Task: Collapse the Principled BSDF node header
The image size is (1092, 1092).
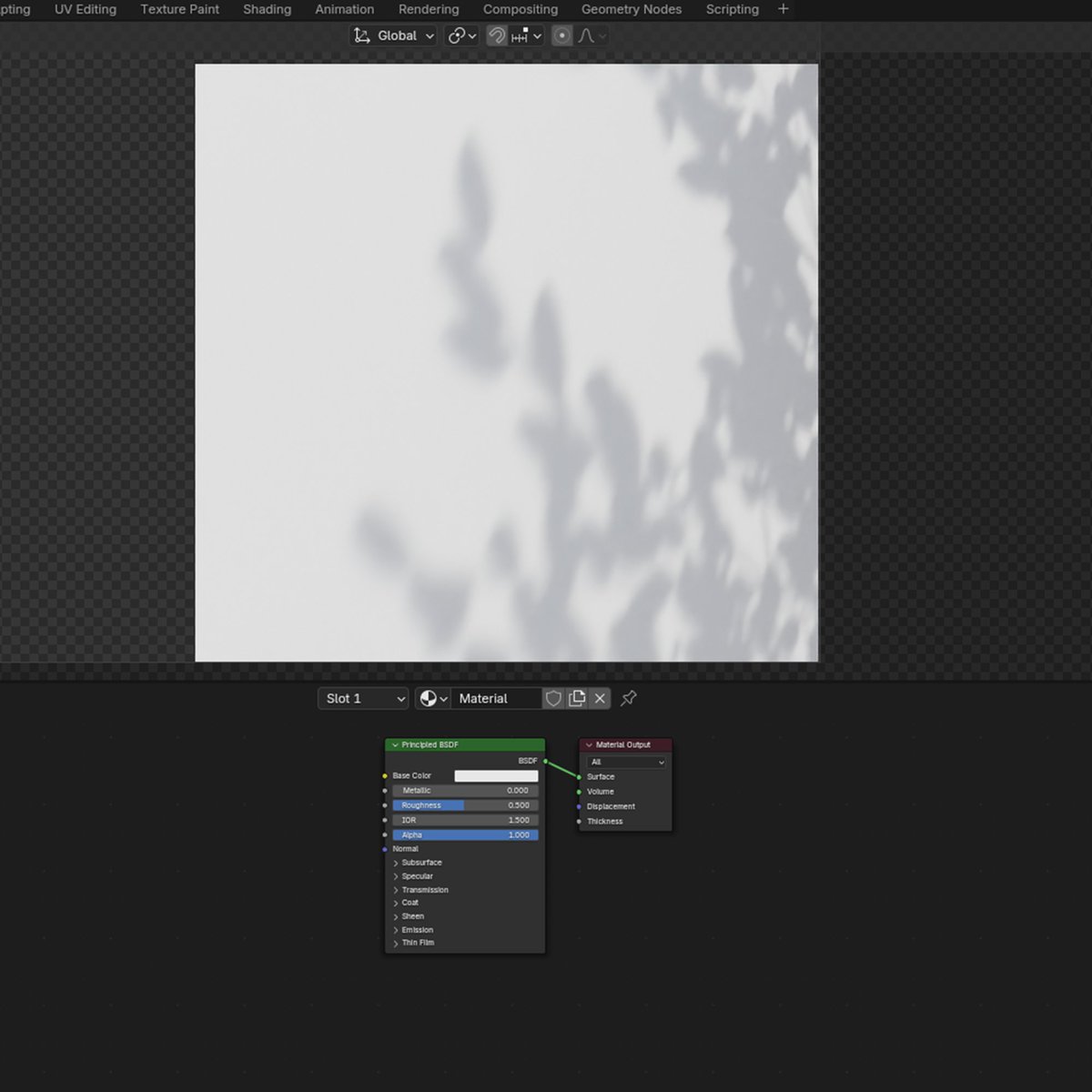Action: 393,744
